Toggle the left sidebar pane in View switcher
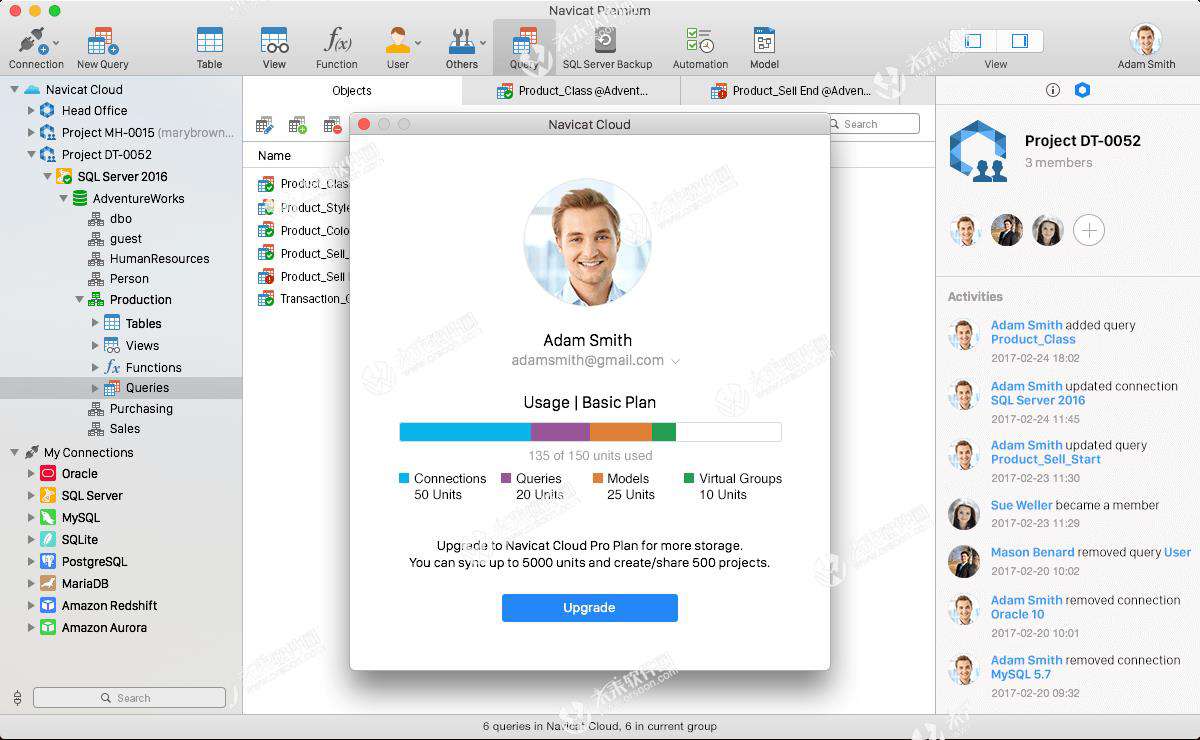Screen dimensions: 1200x740 click(x=973, y=41)
